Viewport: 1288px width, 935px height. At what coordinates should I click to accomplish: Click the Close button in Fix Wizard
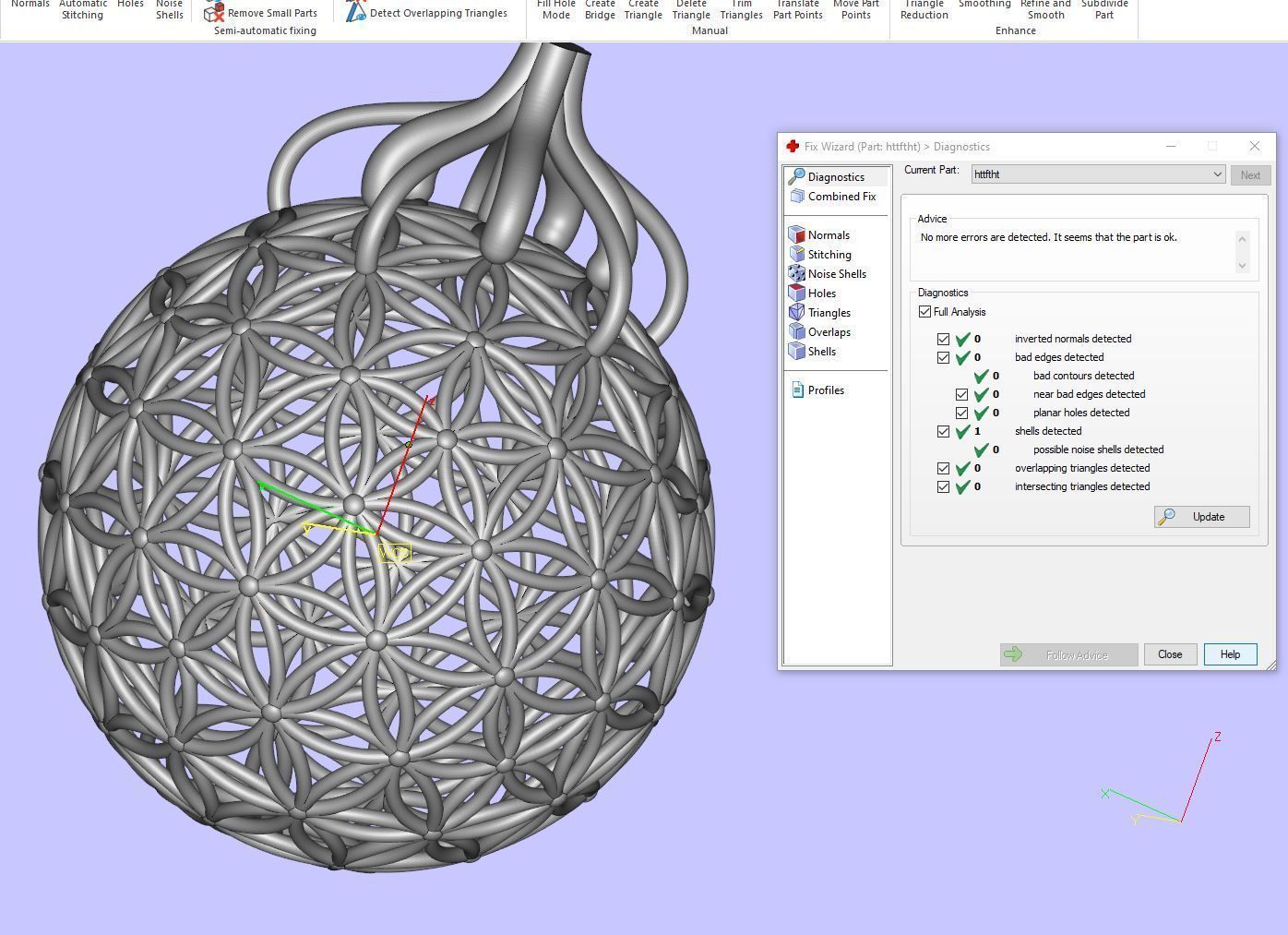click(x=1170, y=654)
